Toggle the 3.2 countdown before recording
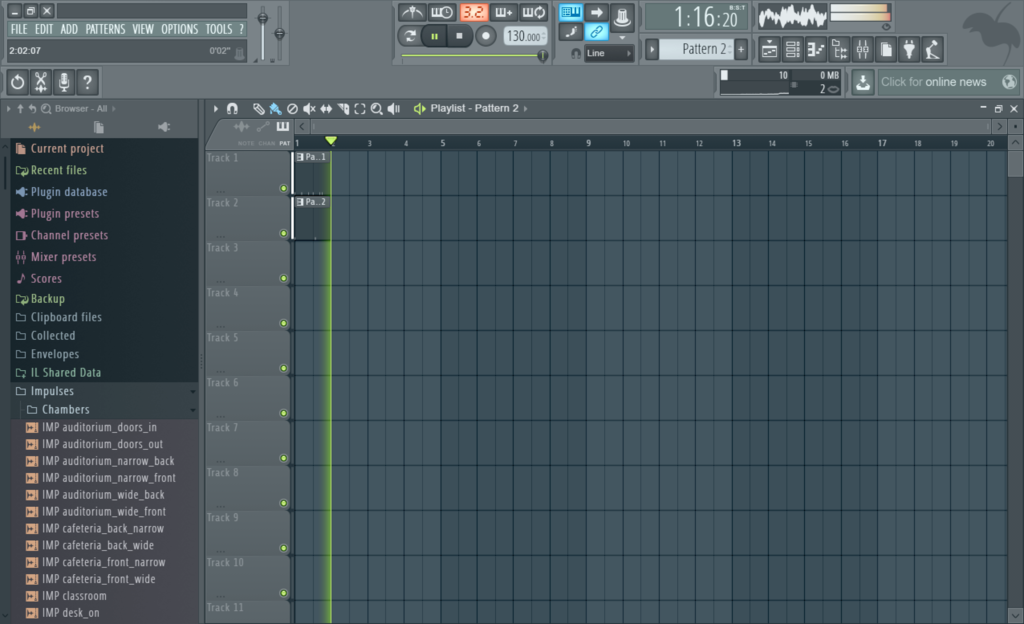Screen dimensions: 1024x624 click(473, 12)
